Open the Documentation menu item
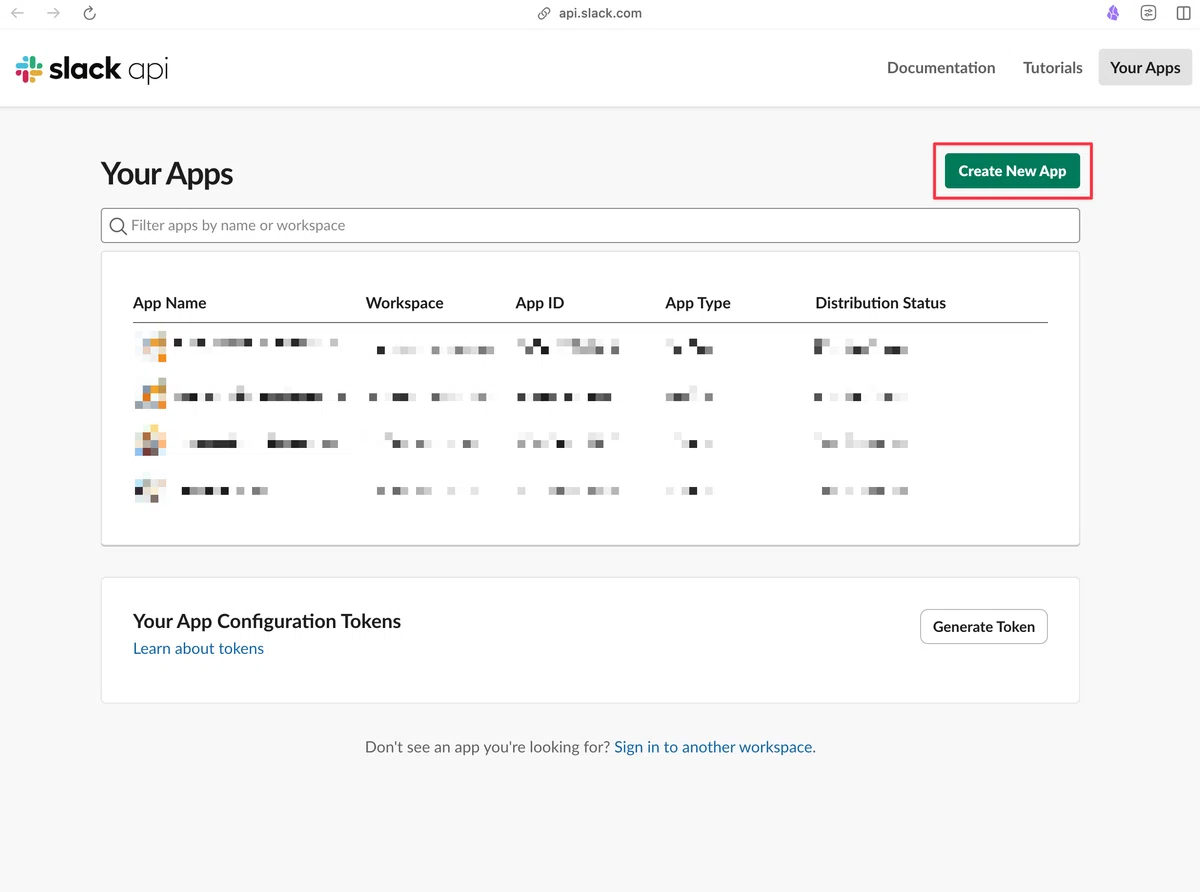 pyautogui.click(x=941, y=67)
